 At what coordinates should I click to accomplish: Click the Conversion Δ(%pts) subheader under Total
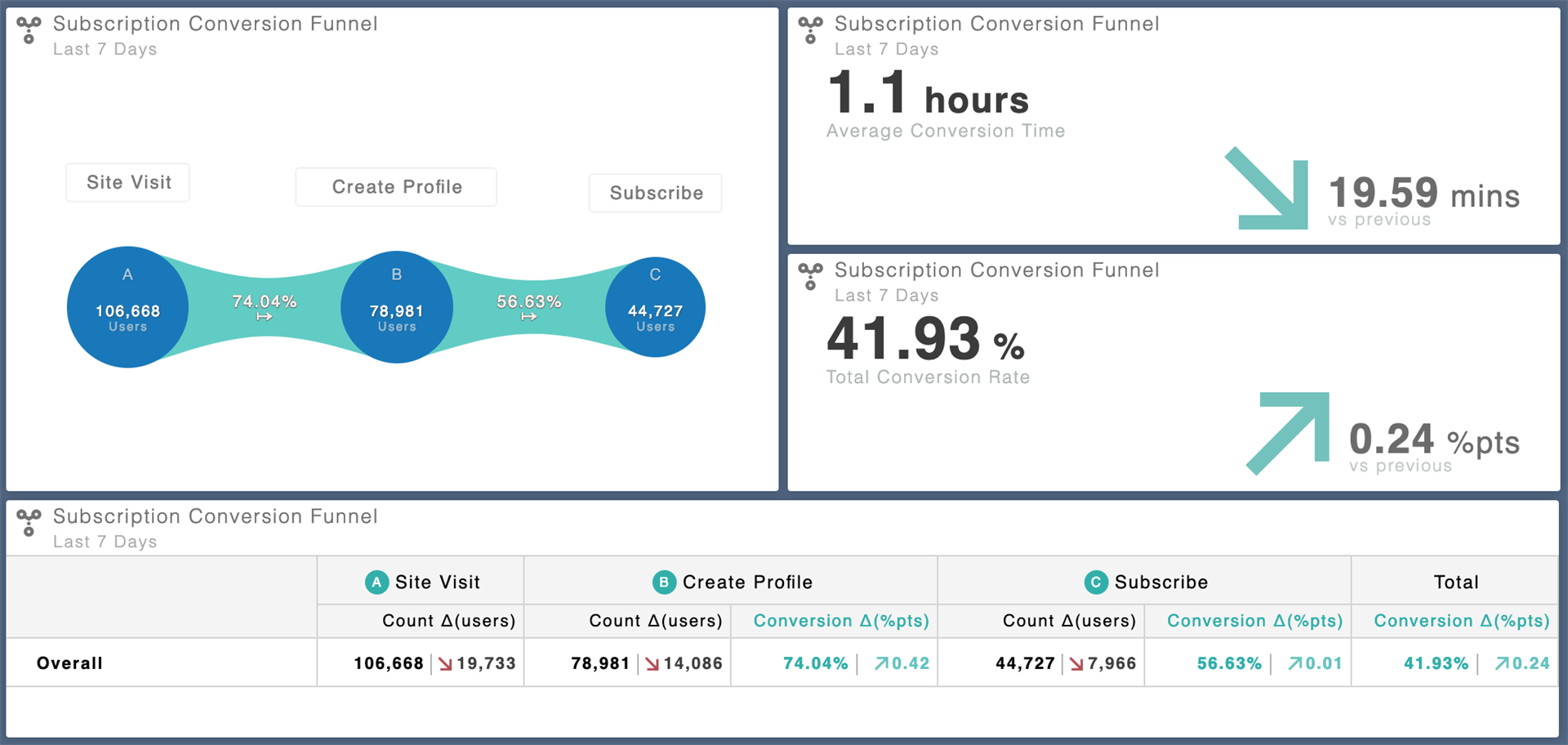click(1462, 621)
